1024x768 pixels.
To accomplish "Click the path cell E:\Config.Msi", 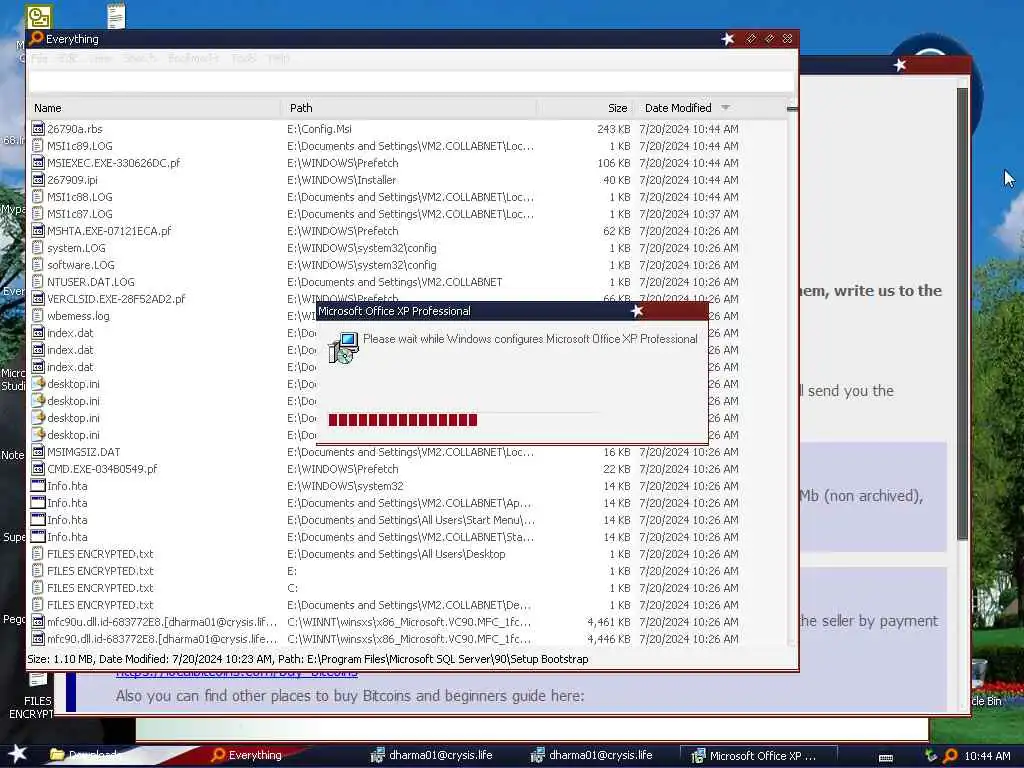I will [319, 129].
